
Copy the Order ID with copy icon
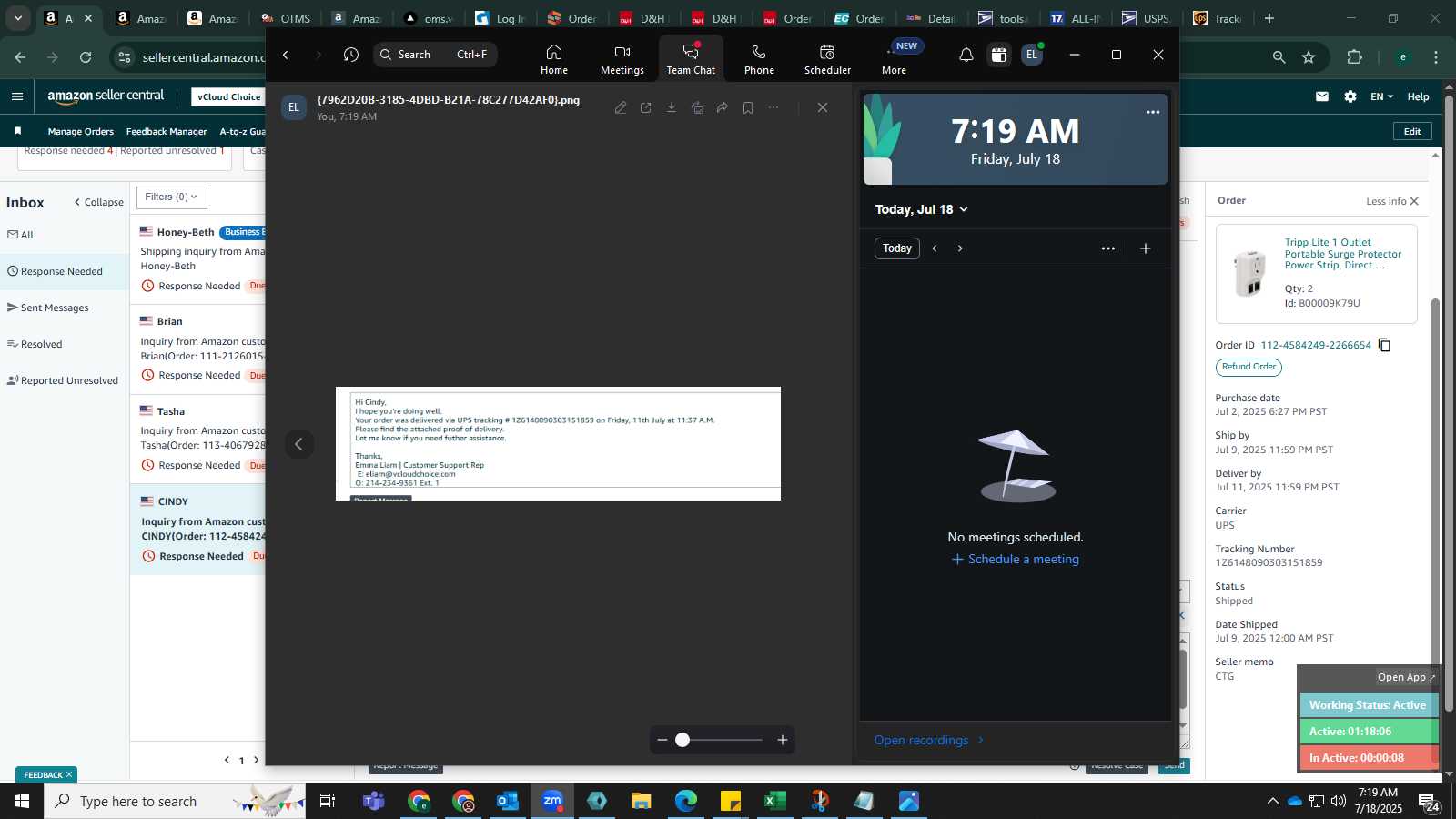(x=1385, y=345)
